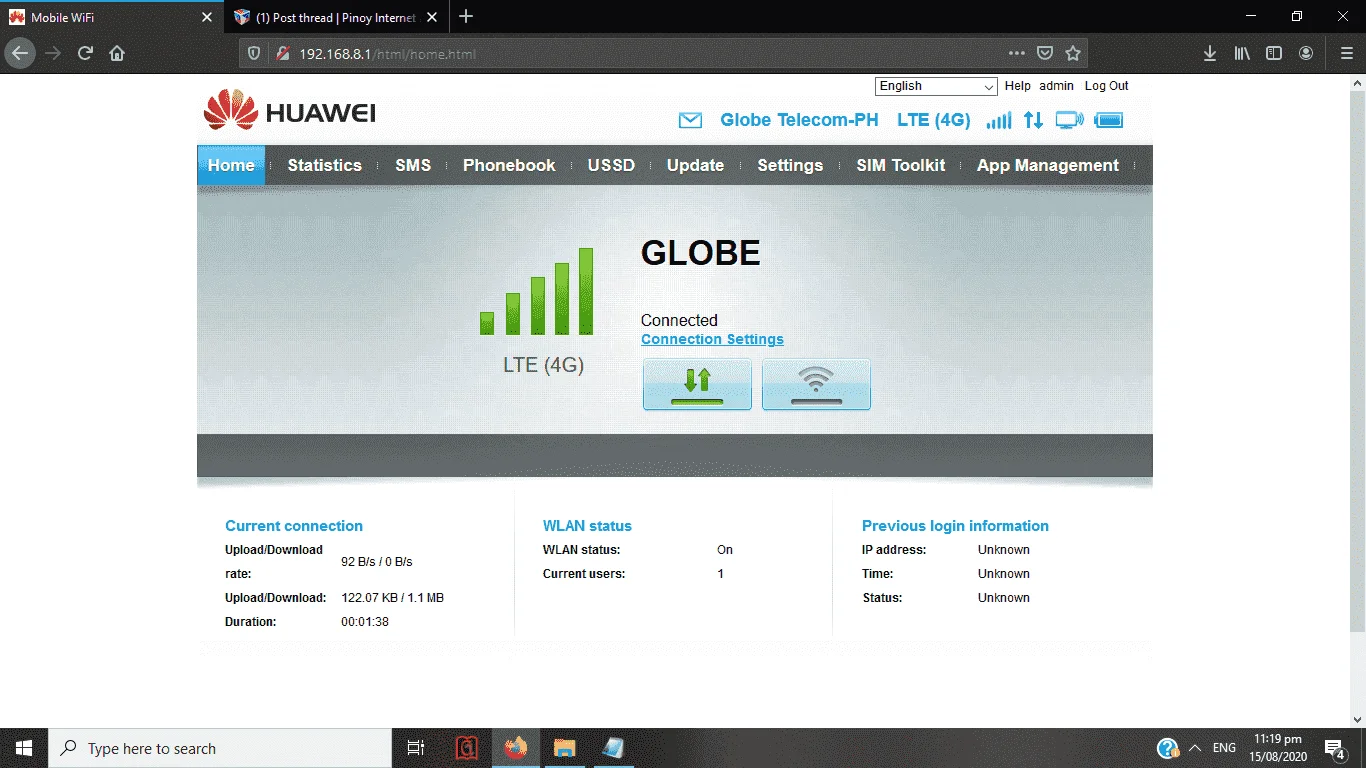The image size is (1366, 768).
Task: Open the Statistics tab
Action: point(325,165)
